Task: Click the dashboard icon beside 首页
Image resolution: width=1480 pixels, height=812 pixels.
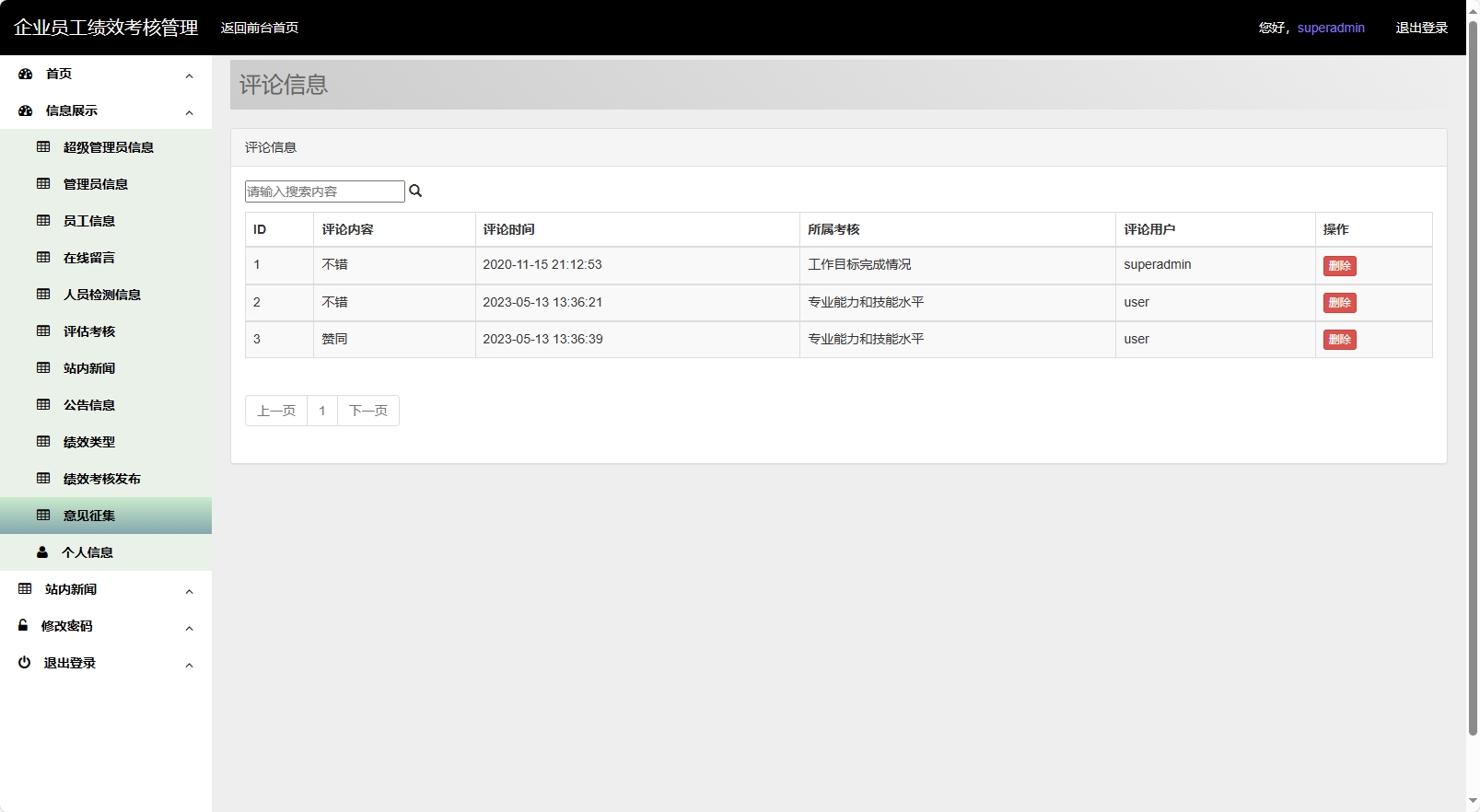Action: pos(26,74)
